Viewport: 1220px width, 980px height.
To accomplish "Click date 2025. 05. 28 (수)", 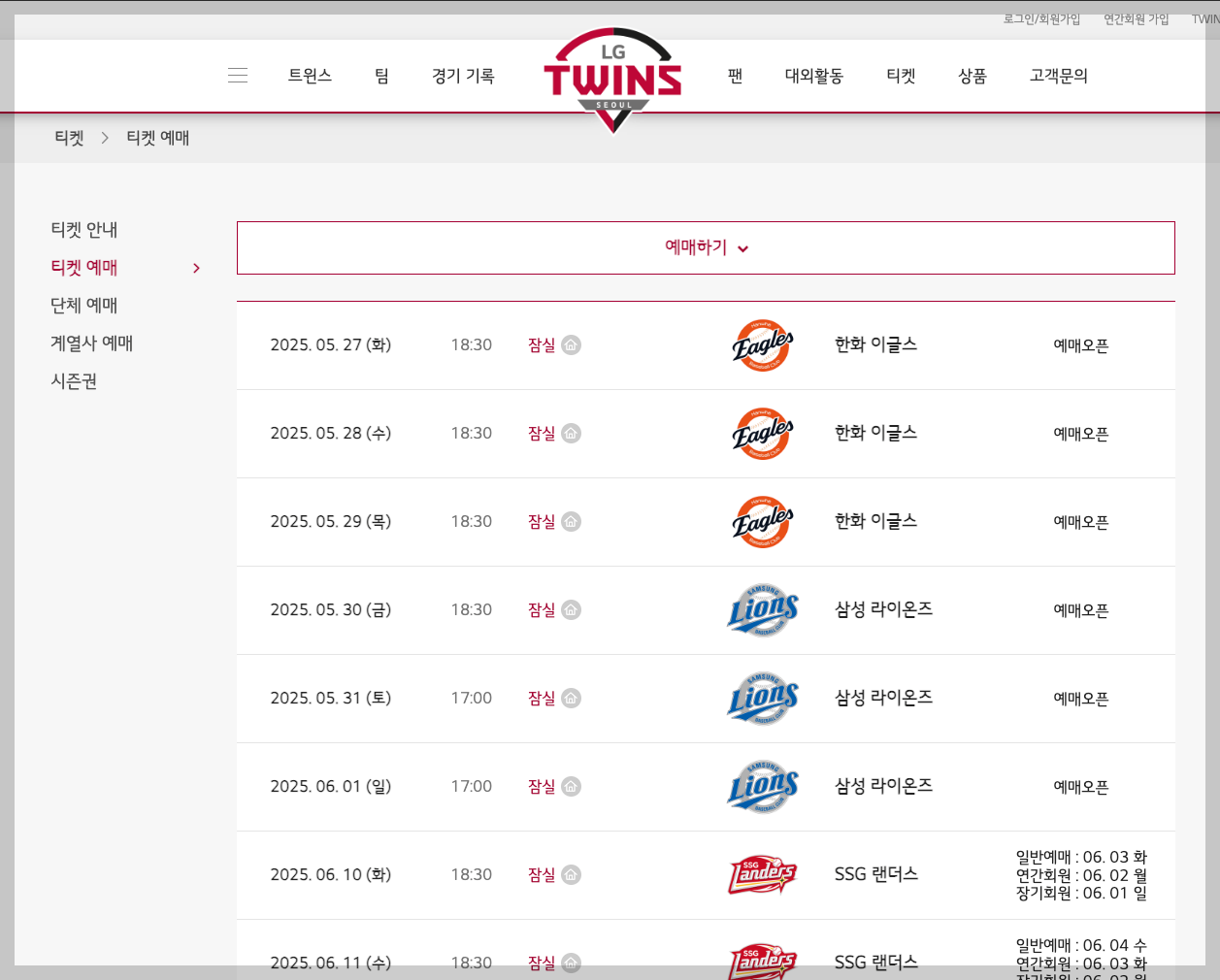I will tap(331, 434).
